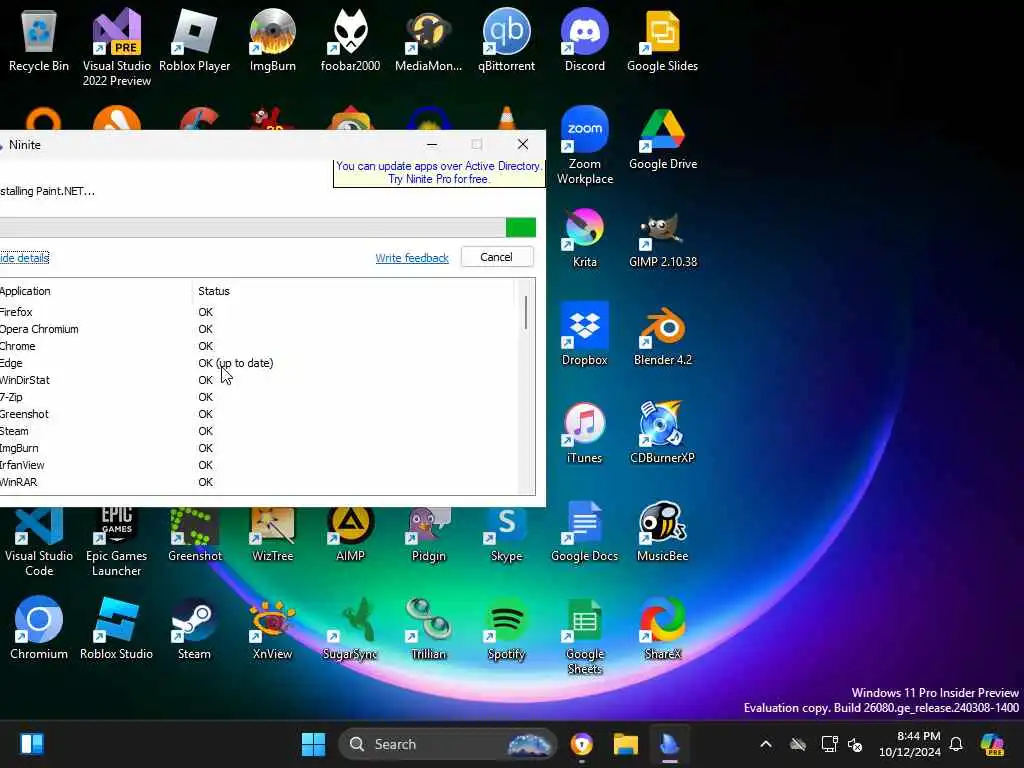Click the taskbar Search box
The width and height of the screenshot is (1024, 768).
tap(447, 744)
